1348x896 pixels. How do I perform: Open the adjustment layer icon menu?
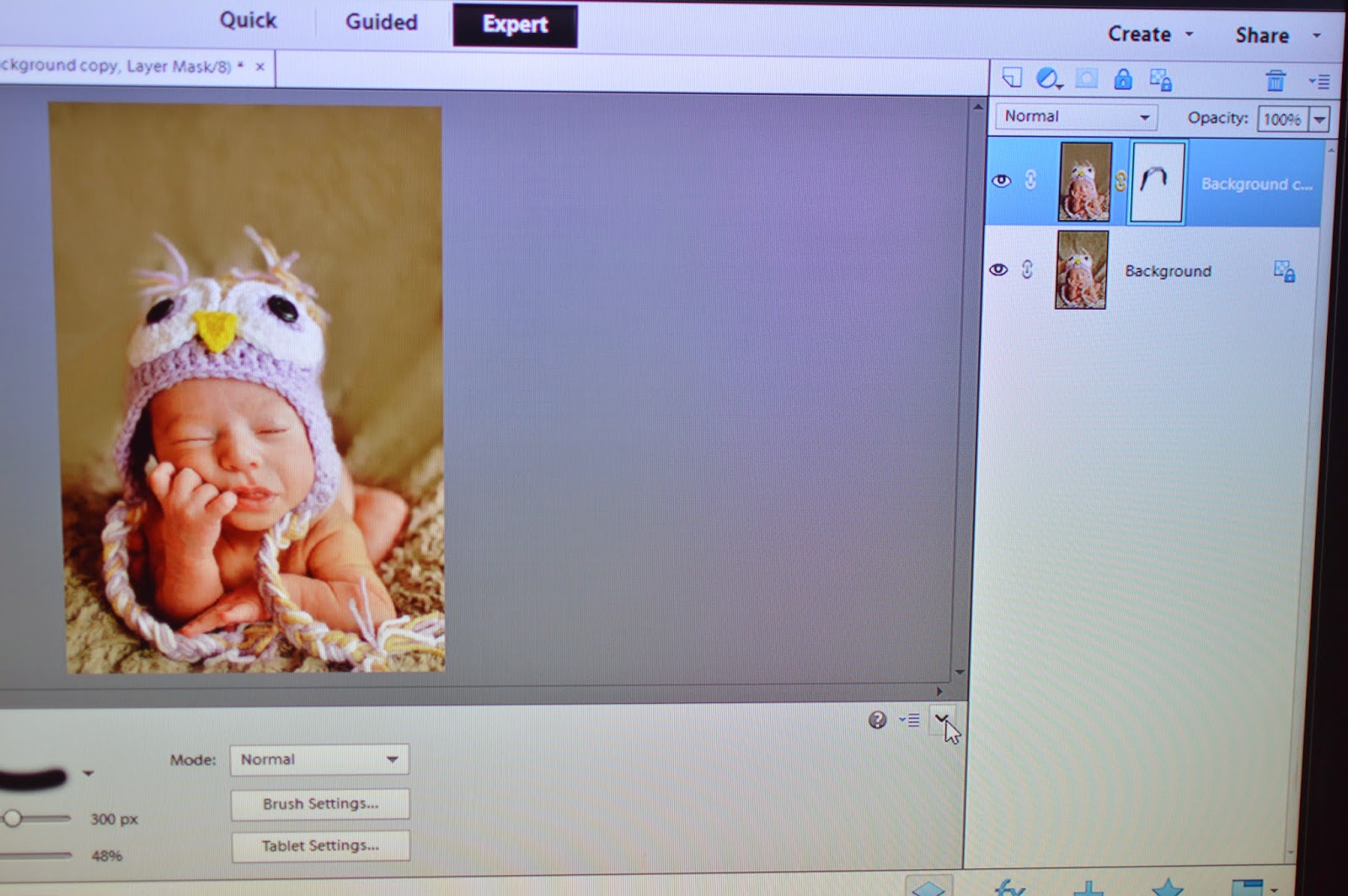1048,78
